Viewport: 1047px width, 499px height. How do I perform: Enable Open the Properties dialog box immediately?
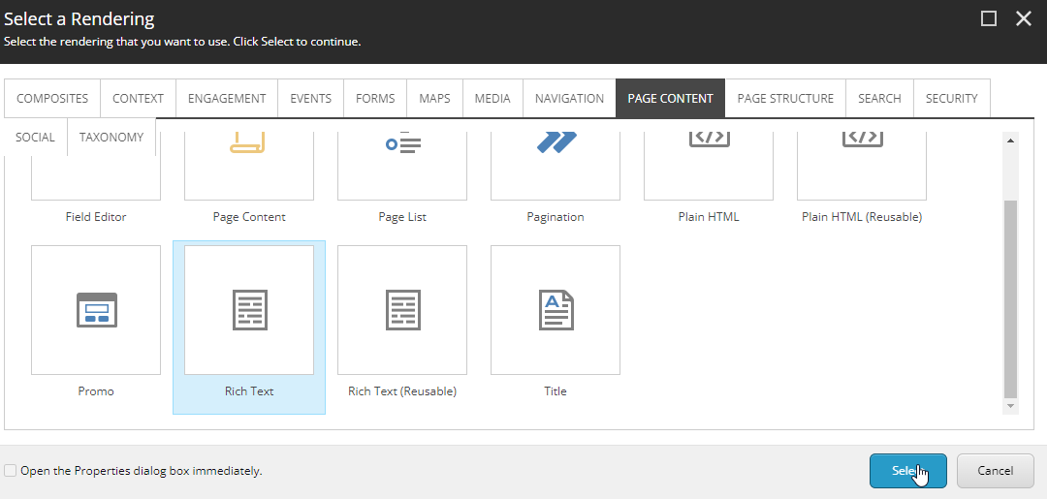(10, 470)
